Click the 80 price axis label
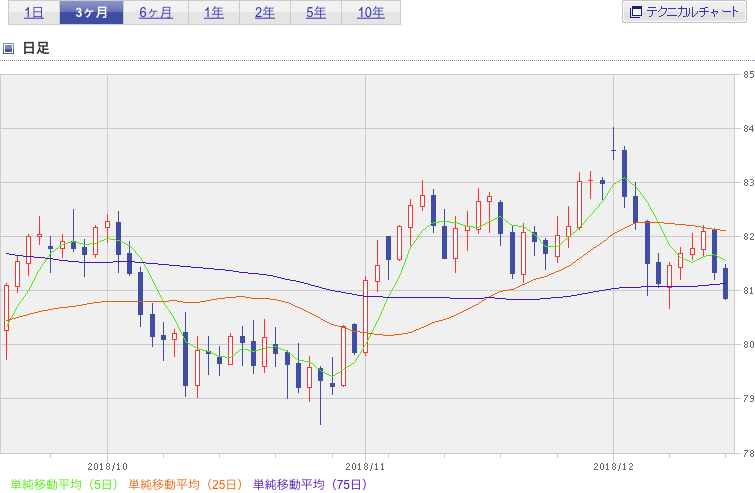755x493 pixels. (x=748, y=345)
